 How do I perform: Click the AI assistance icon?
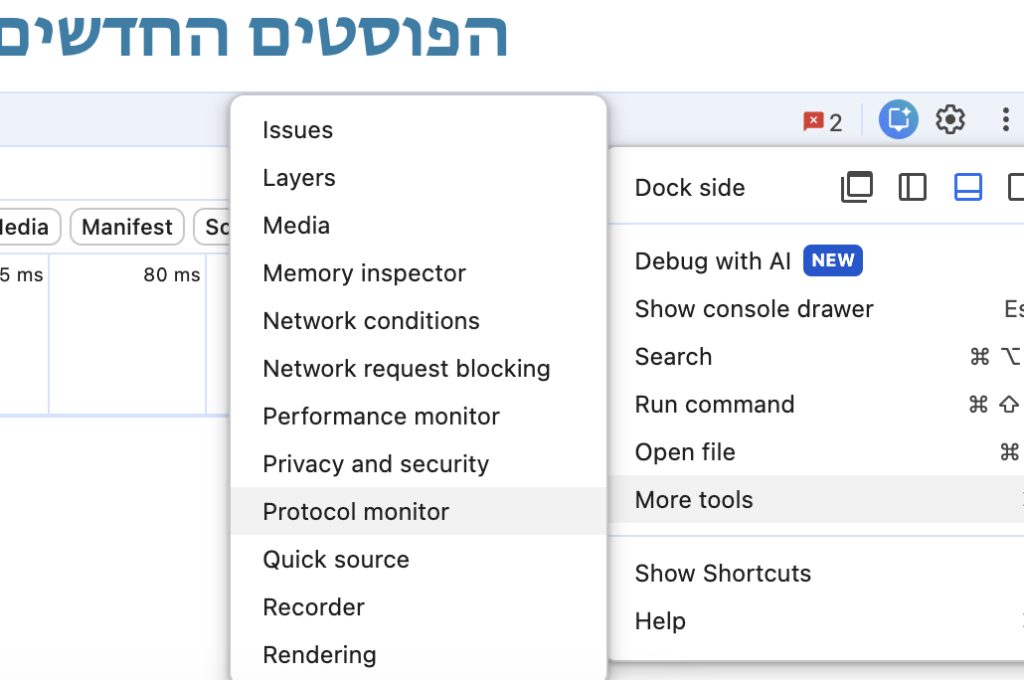898,120
